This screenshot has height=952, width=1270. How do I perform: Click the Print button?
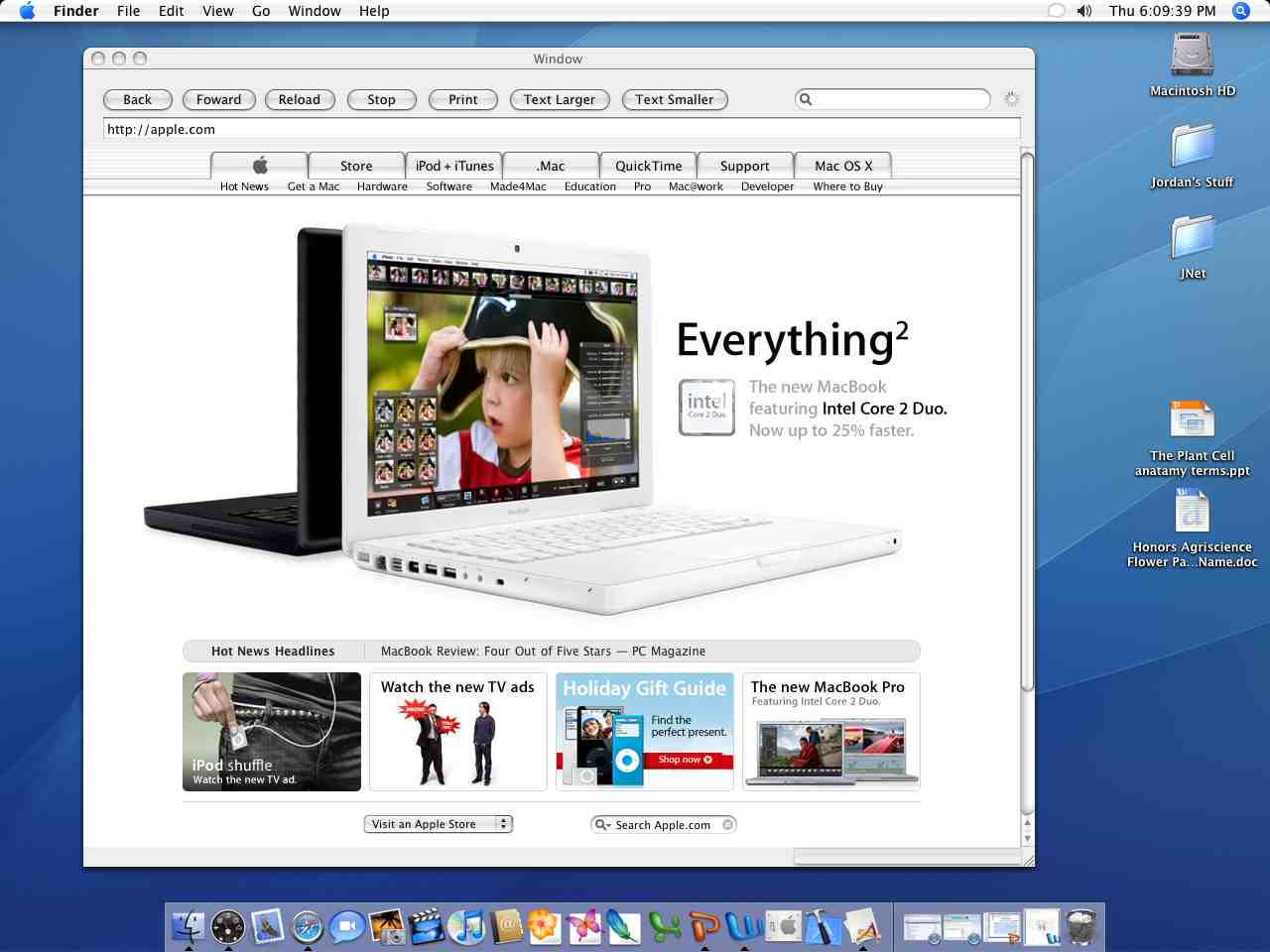click(x=462, y=99)
